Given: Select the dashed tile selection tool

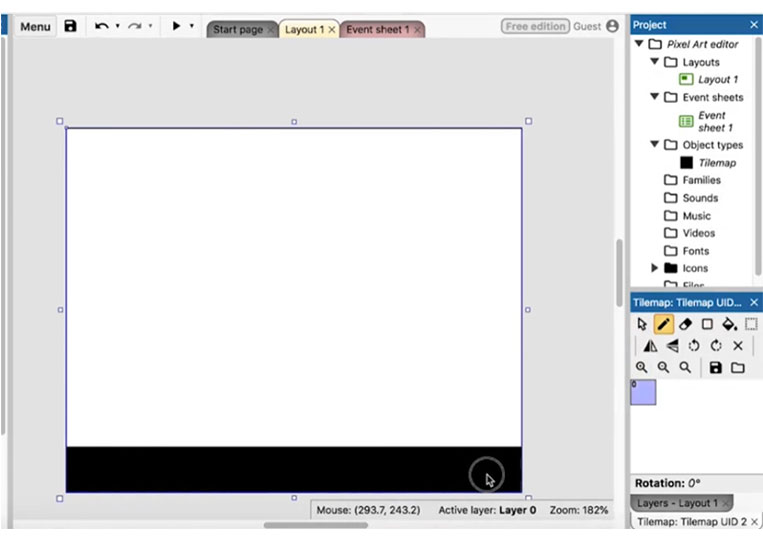Looking at the screenshot, I should point(751,324).
